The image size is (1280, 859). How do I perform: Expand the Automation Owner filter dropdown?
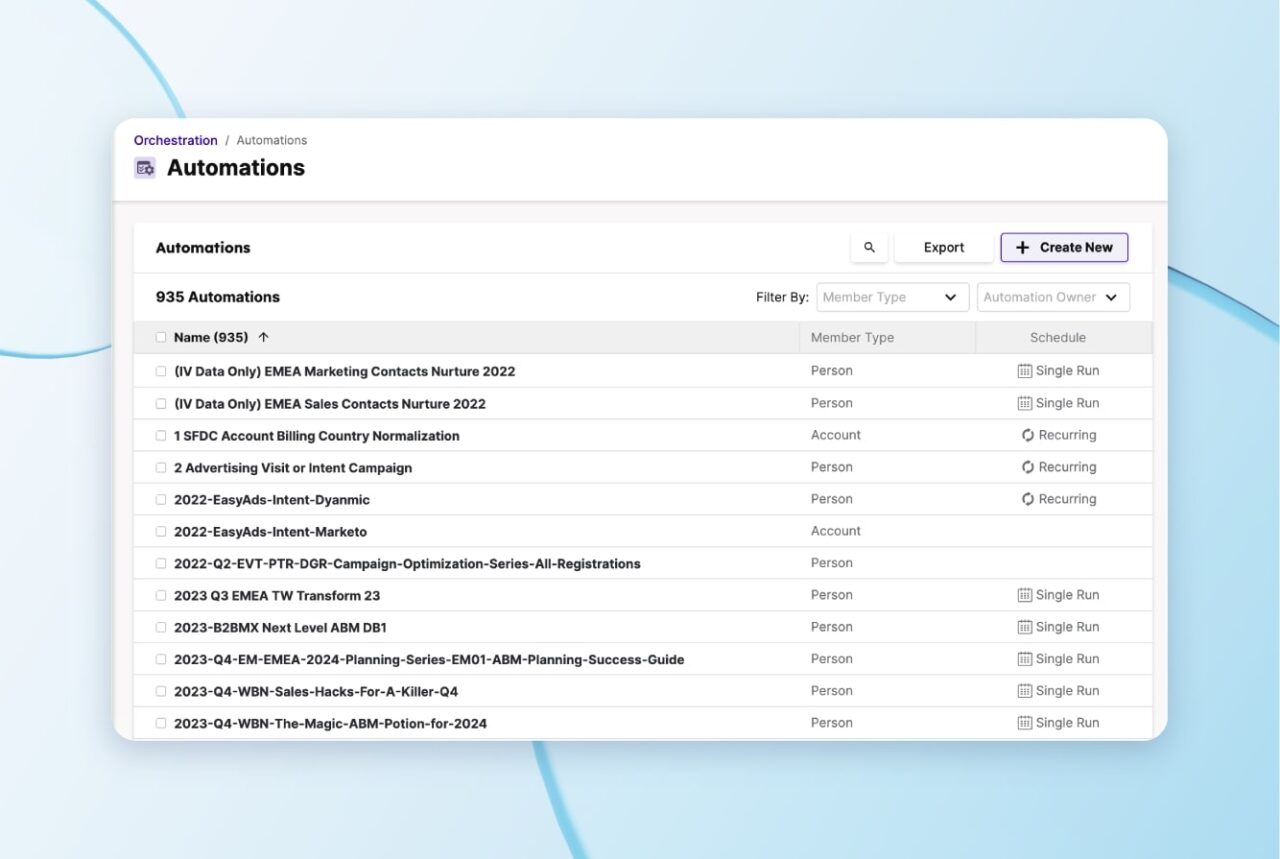point(1053,298)
